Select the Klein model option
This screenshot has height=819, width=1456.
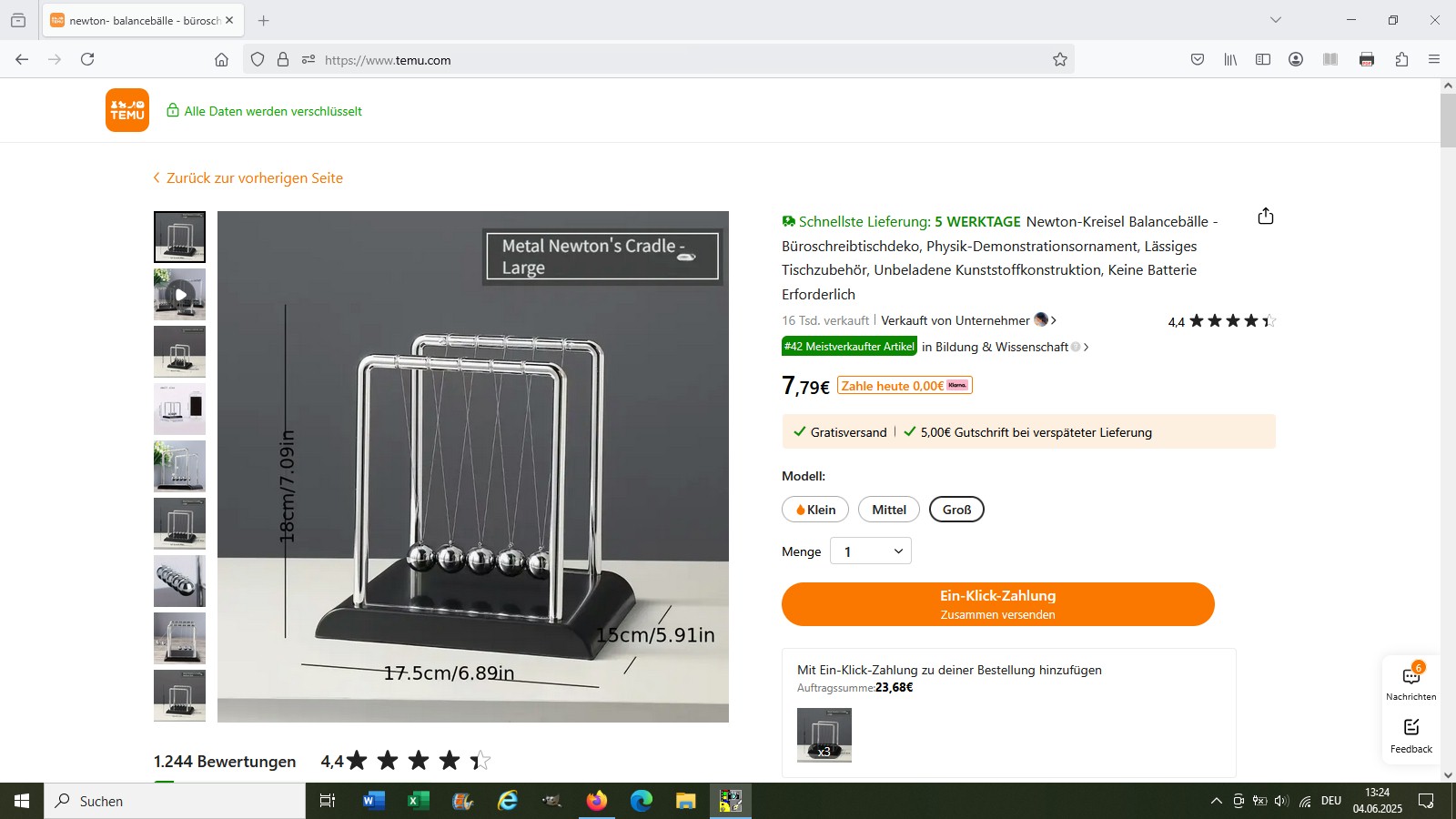point(815,510)
